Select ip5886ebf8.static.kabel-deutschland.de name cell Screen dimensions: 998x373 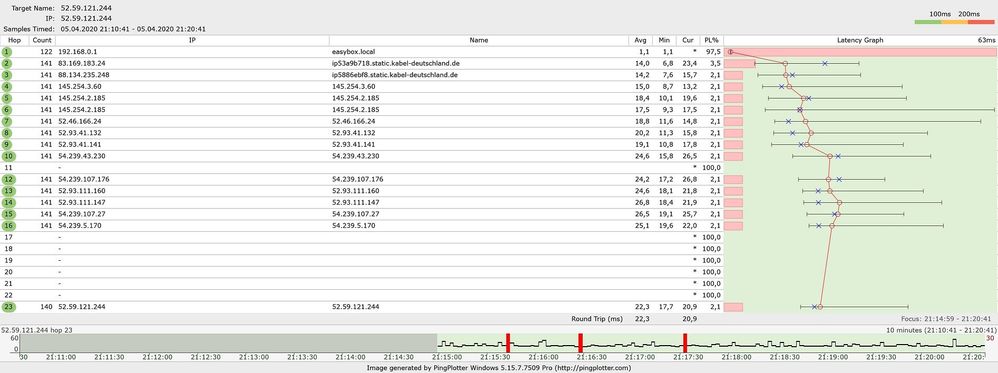pyautogui.click(x=396, y=75)
